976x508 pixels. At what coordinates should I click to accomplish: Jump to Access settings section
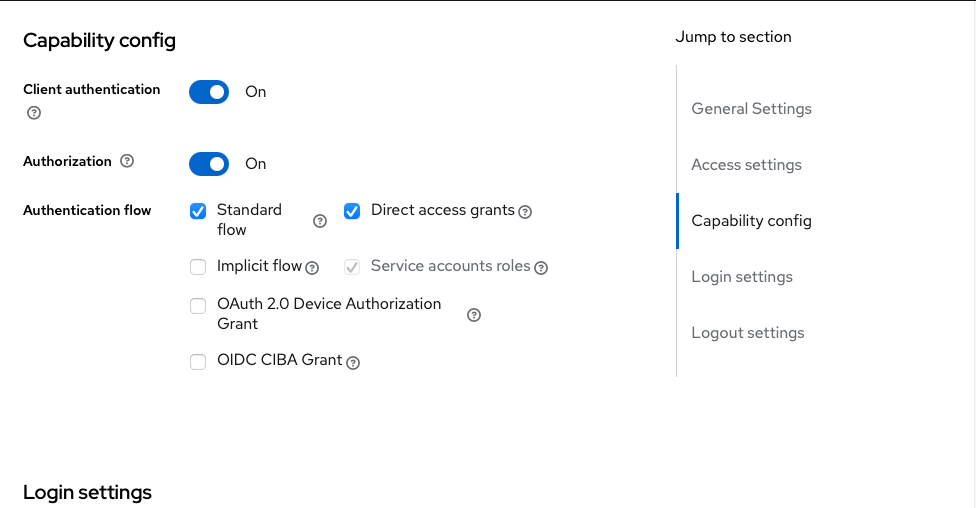(746, 165)
